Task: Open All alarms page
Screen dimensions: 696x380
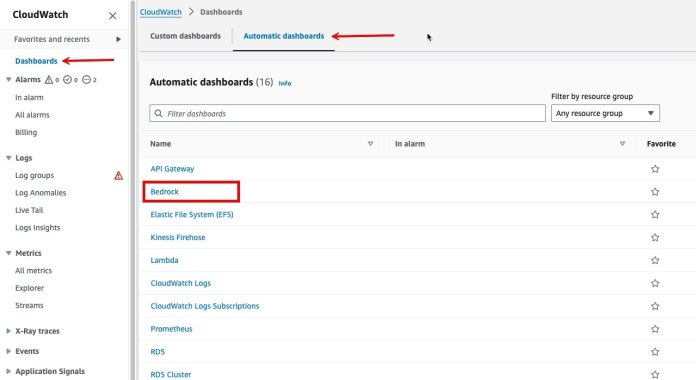Action: pyautogui.click(x=32, y=115)
